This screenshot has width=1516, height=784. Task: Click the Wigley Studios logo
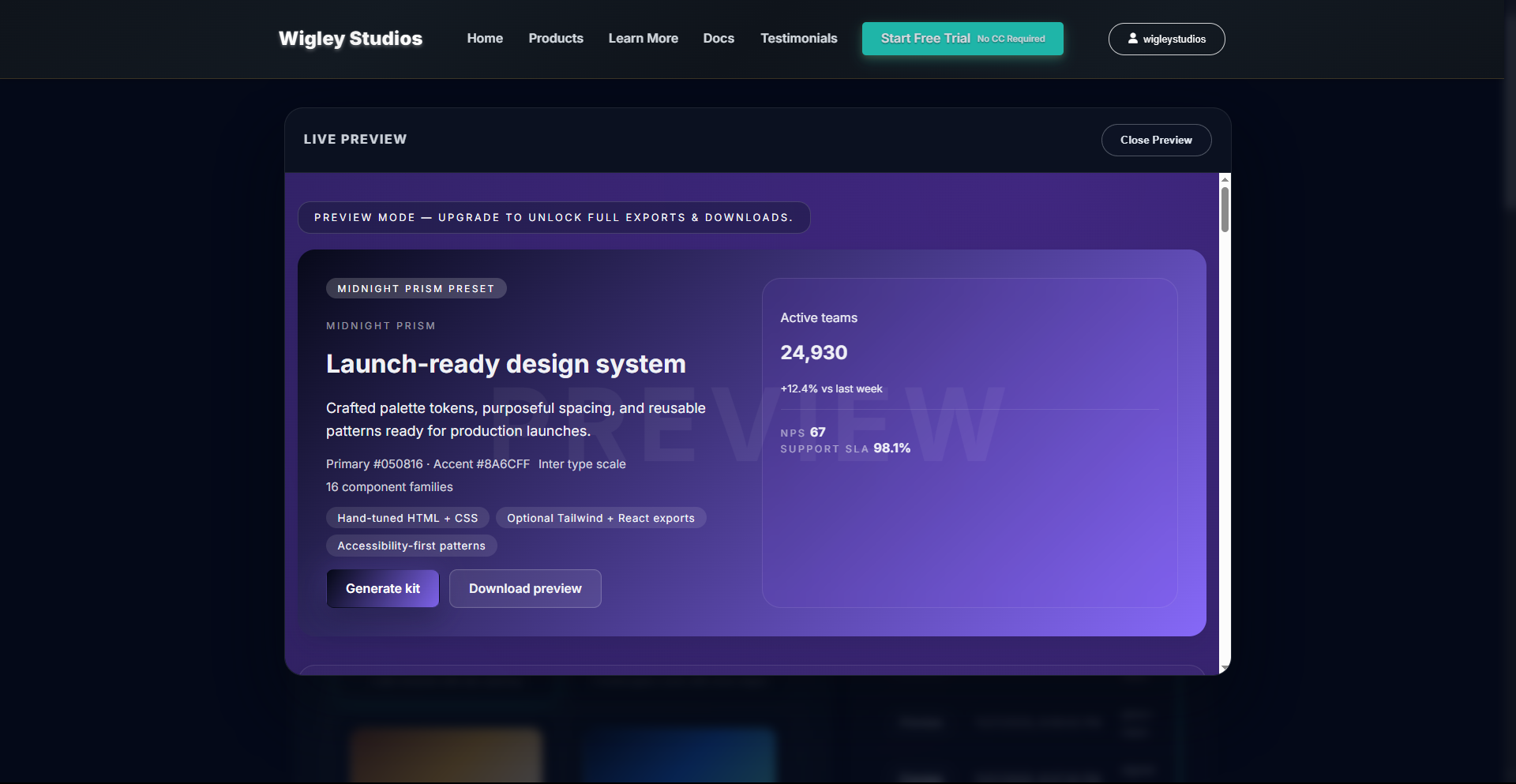350,38
